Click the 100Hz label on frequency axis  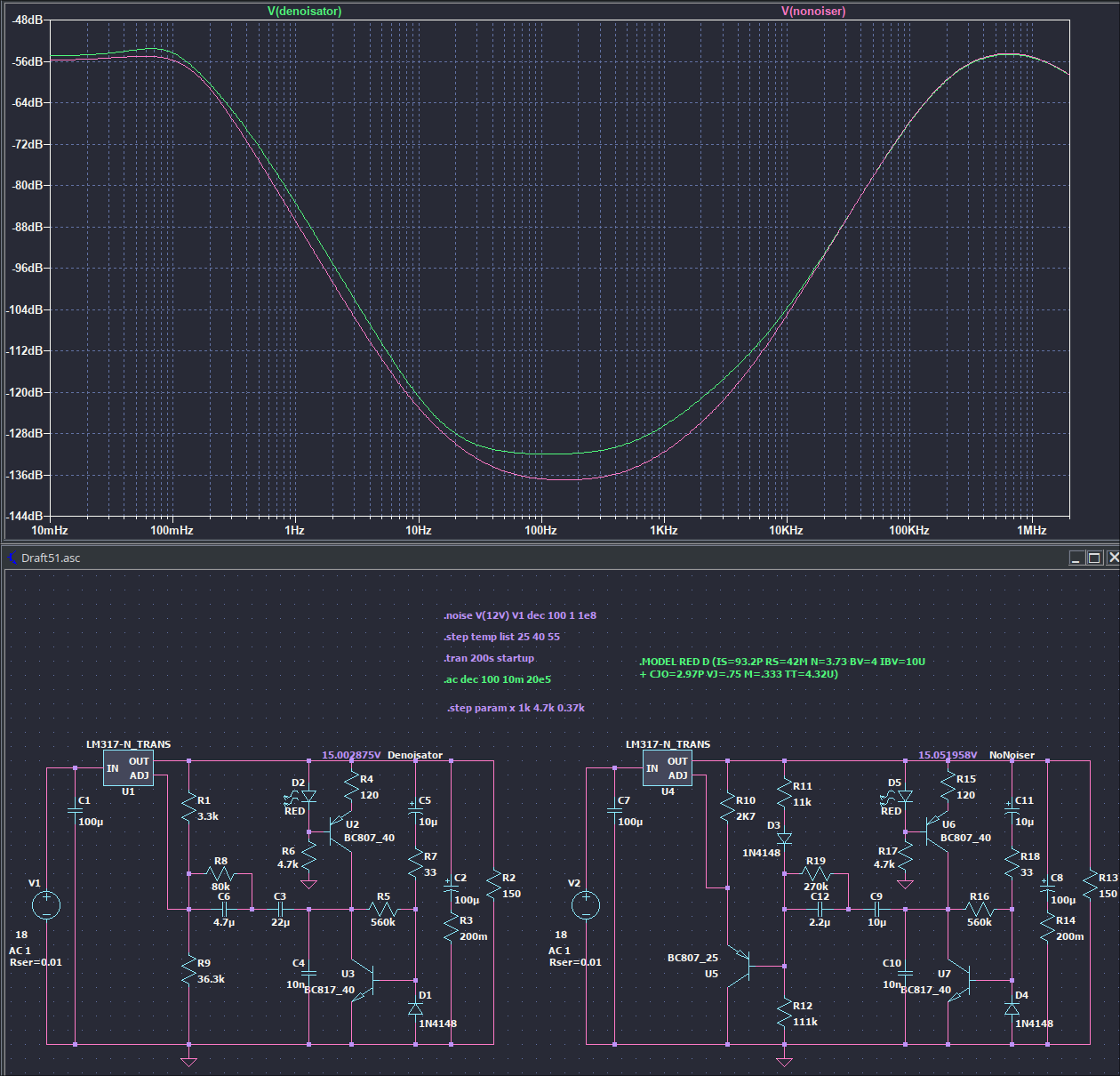(540, 530)
